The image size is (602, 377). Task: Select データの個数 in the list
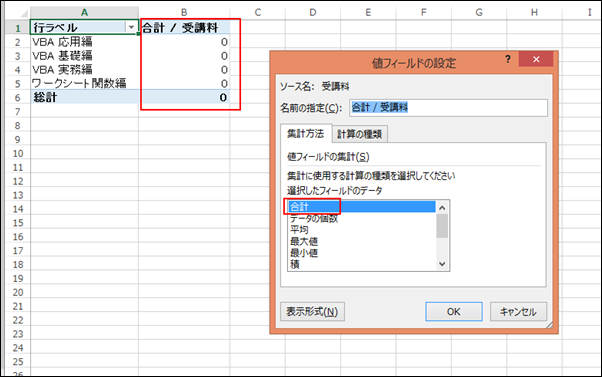362,218
